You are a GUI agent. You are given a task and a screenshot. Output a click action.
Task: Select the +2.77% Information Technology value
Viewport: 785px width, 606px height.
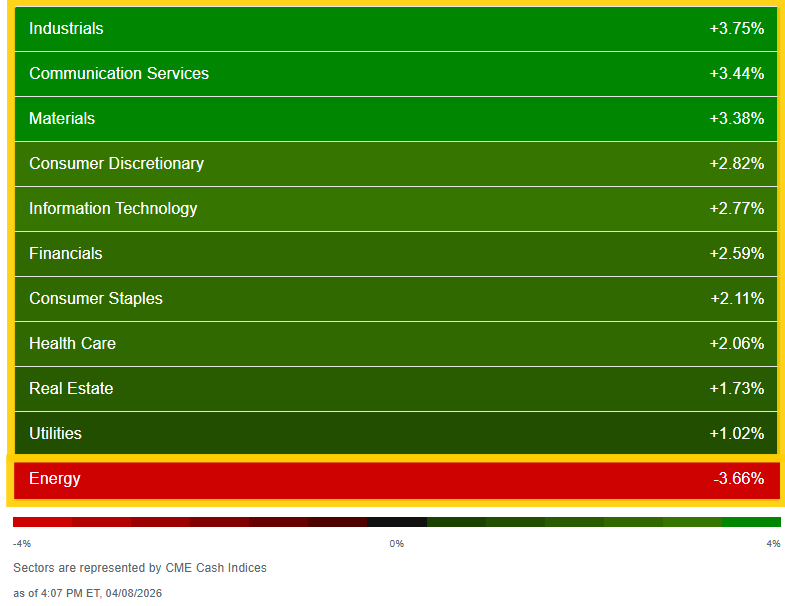click(x=737, y=208)
